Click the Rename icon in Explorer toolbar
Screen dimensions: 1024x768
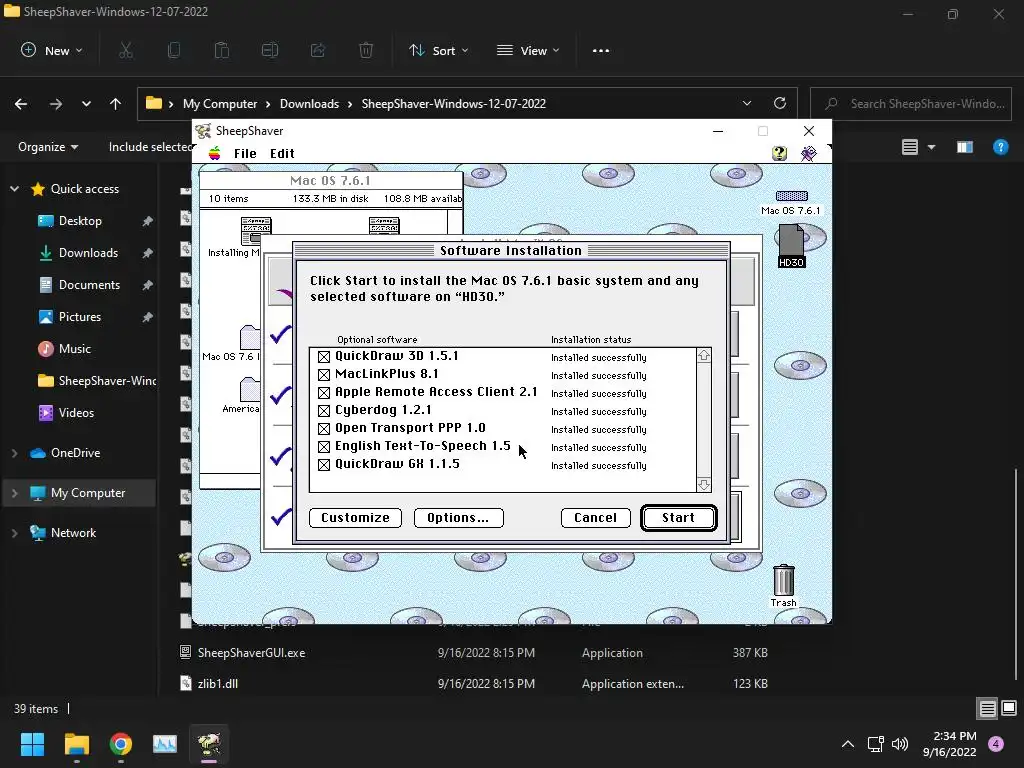270,50
